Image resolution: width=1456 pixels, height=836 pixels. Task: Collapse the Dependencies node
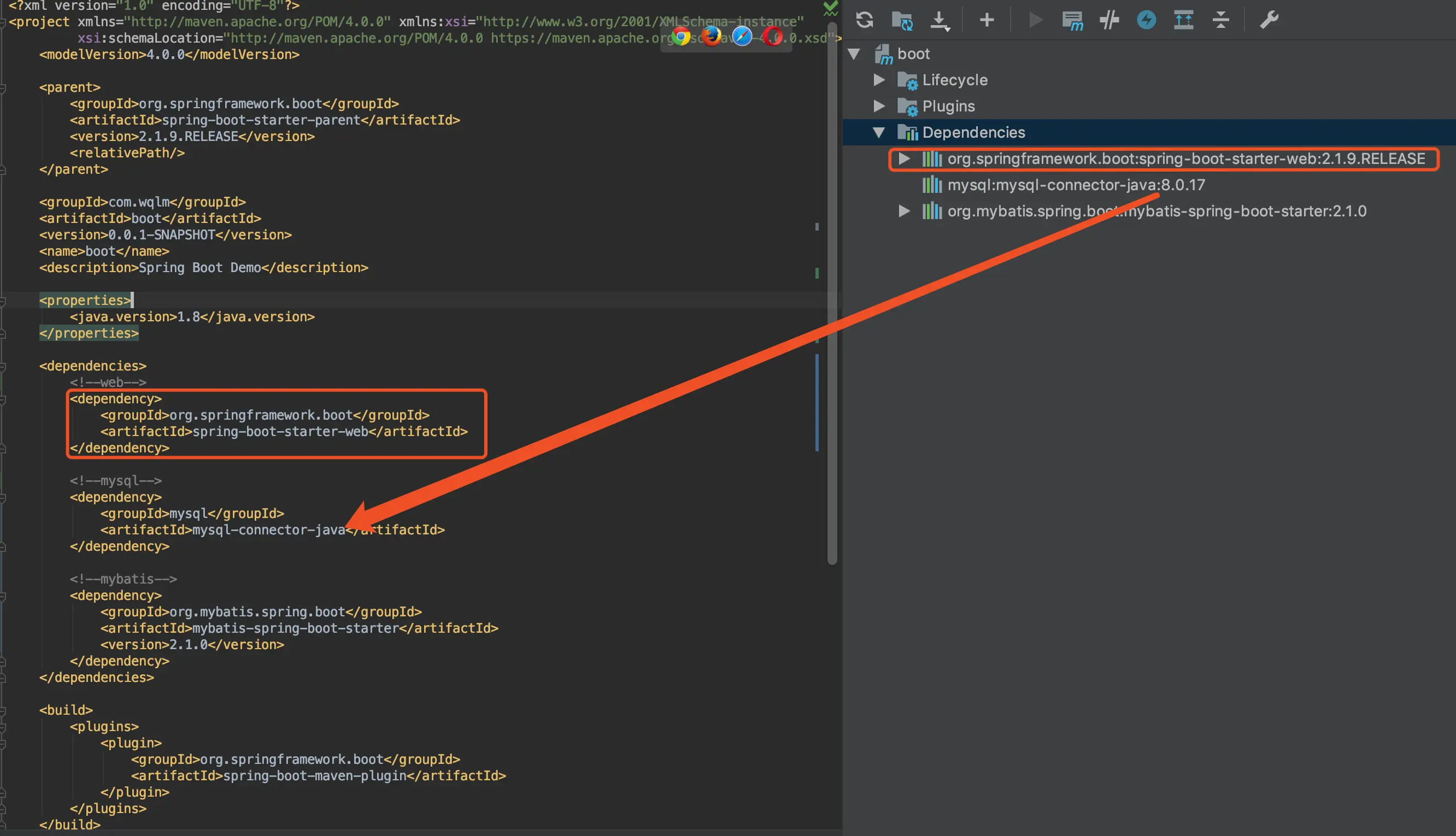878,133
